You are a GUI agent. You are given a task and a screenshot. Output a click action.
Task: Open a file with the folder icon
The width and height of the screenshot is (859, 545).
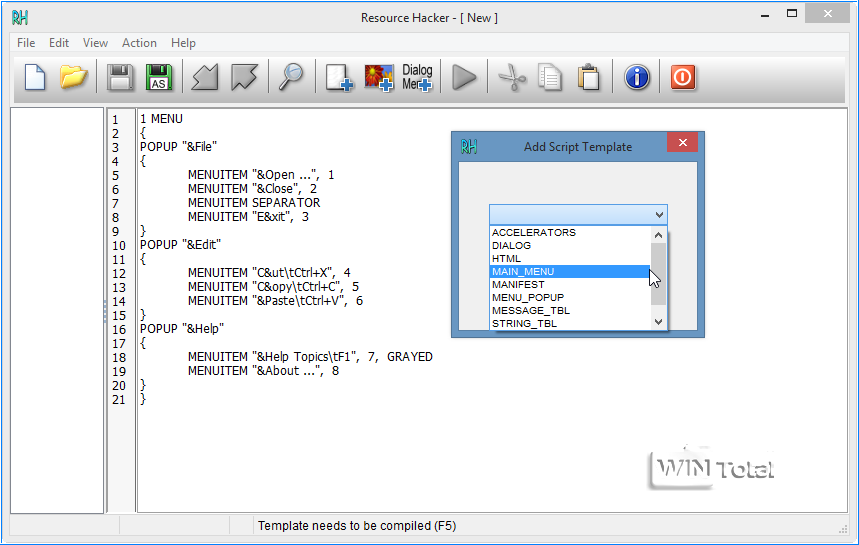74,77
